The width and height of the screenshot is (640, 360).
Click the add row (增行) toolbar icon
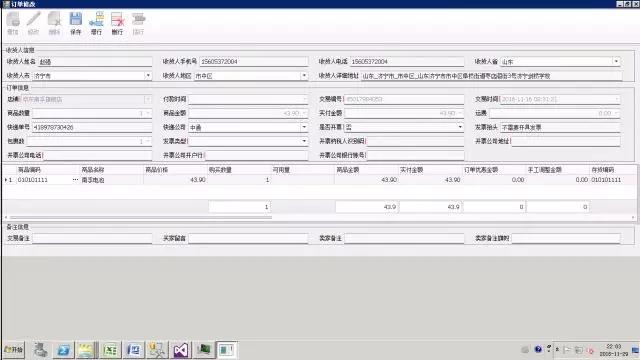[96, 23]
